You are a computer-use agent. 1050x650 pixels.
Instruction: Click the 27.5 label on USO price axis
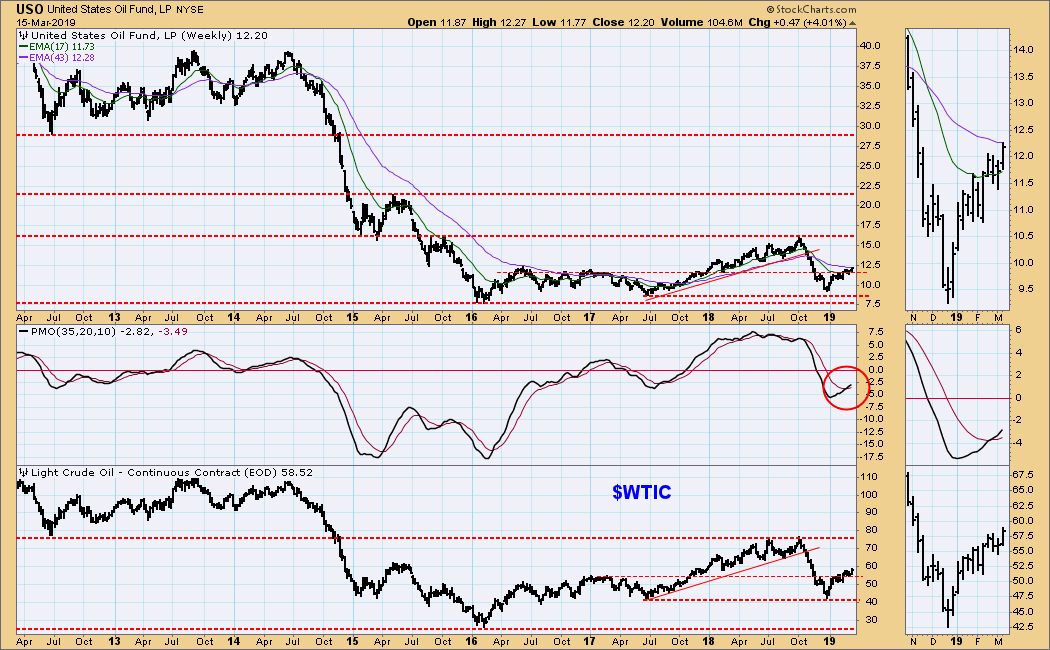coord(870,145)
